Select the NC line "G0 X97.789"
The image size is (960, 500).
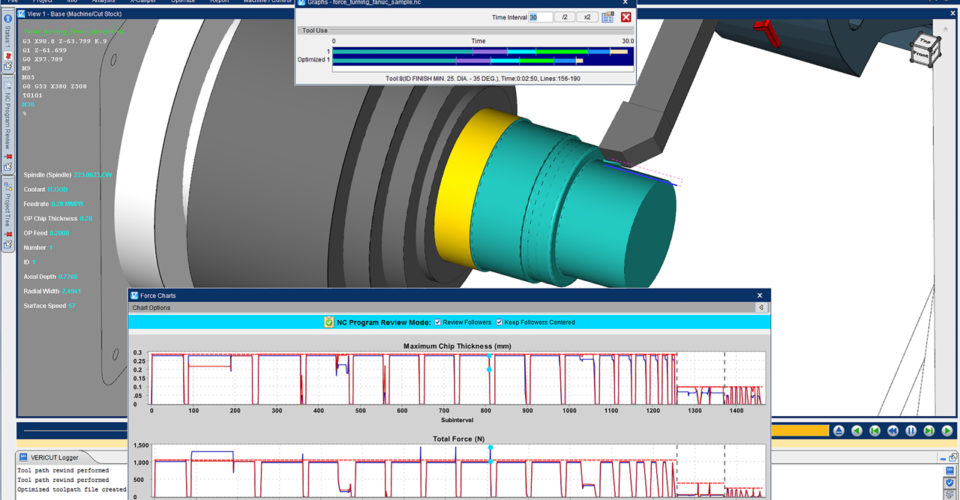[x=43, y=59]
